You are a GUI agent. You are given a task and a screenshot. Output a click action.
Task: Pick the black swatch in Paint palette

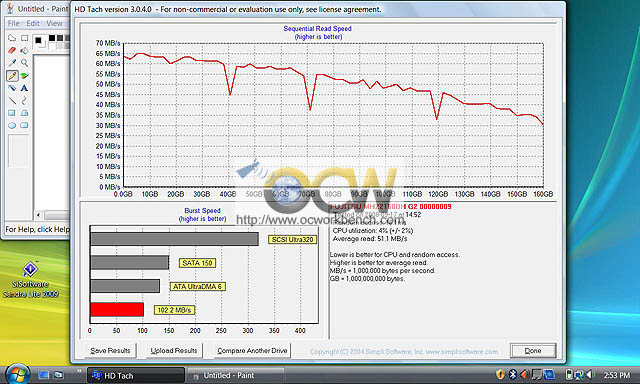52,38
